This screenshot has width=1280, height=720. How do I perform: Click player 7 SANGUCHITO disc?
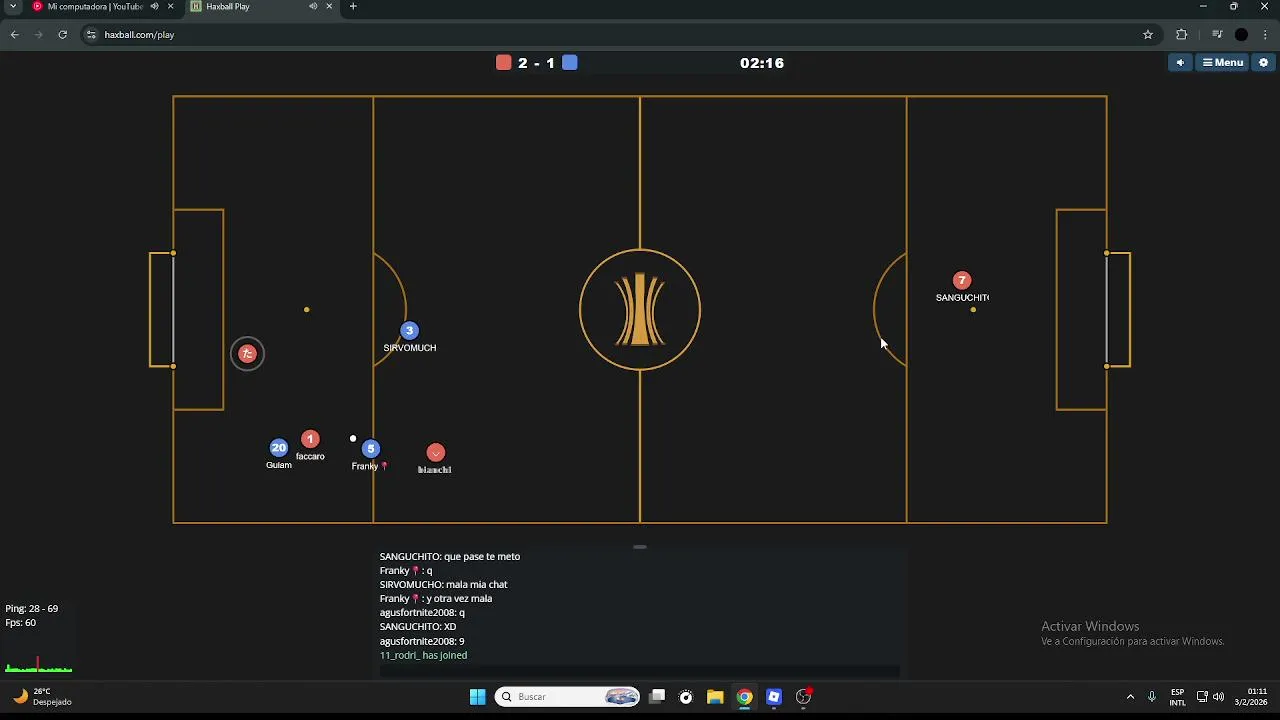coord(962,281)
